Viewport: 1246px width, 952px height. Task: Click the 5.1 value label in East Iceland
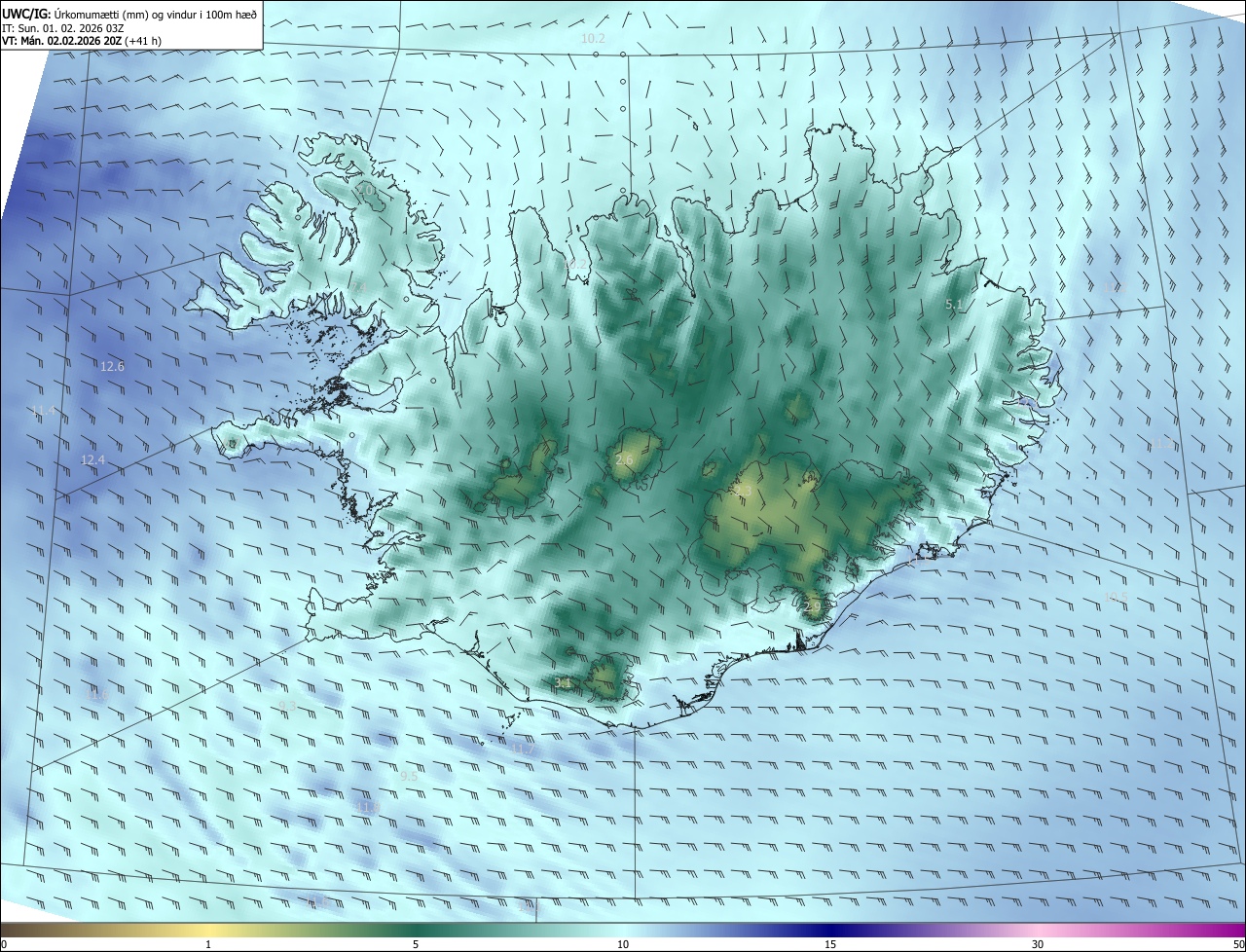pos(954,305)
